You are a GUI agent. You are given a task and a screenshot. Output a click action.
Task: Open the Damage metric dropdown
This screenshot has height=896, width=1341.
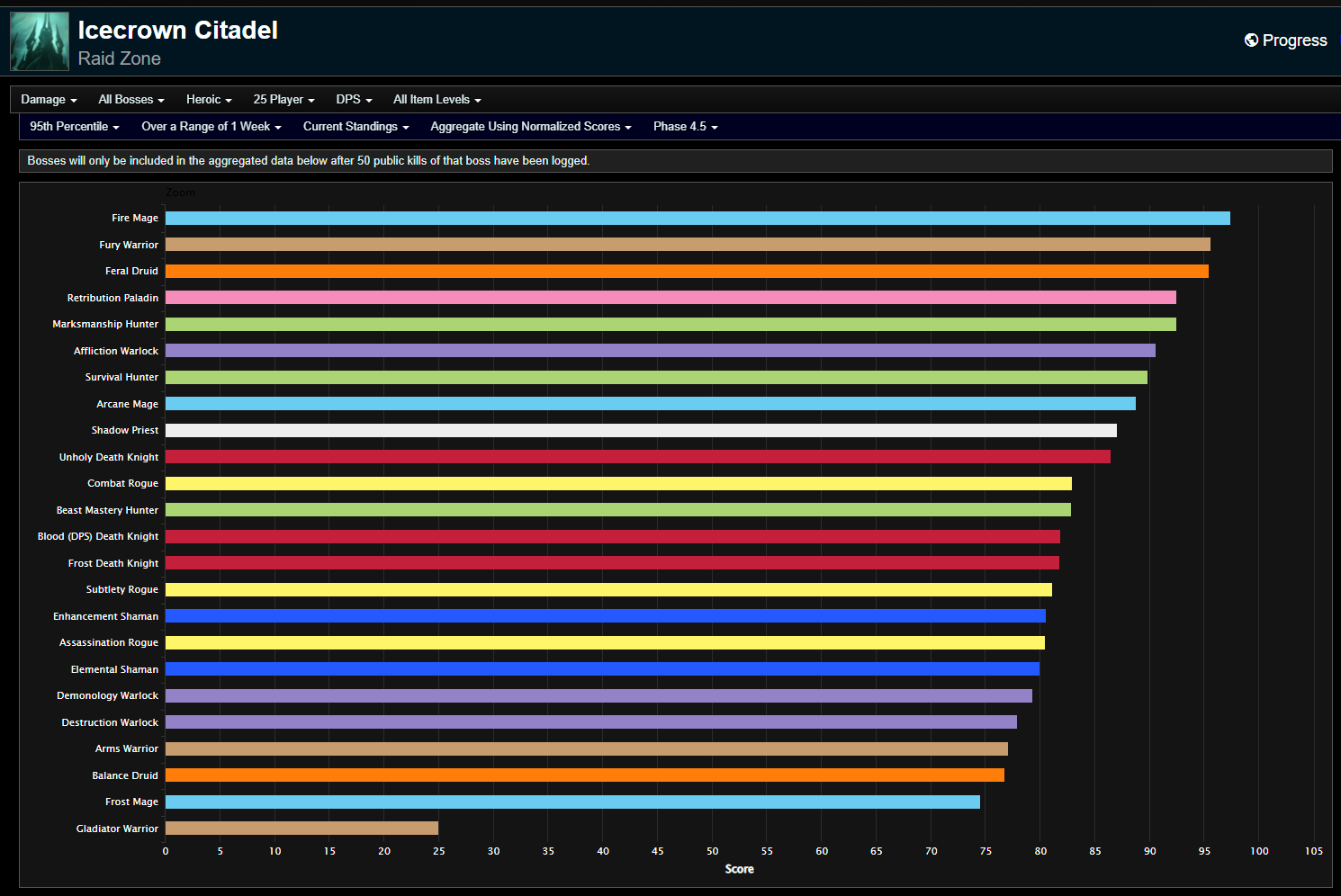tap(49, 99)
